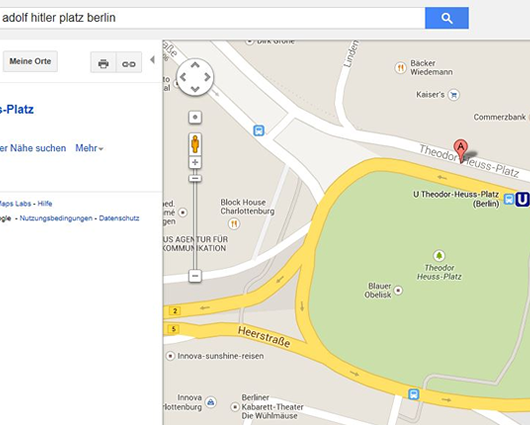
Task: Select the U-Bahn Theodor-Heuss-Platz station icon
Action: pyautogui.click(x=522, y=199)
